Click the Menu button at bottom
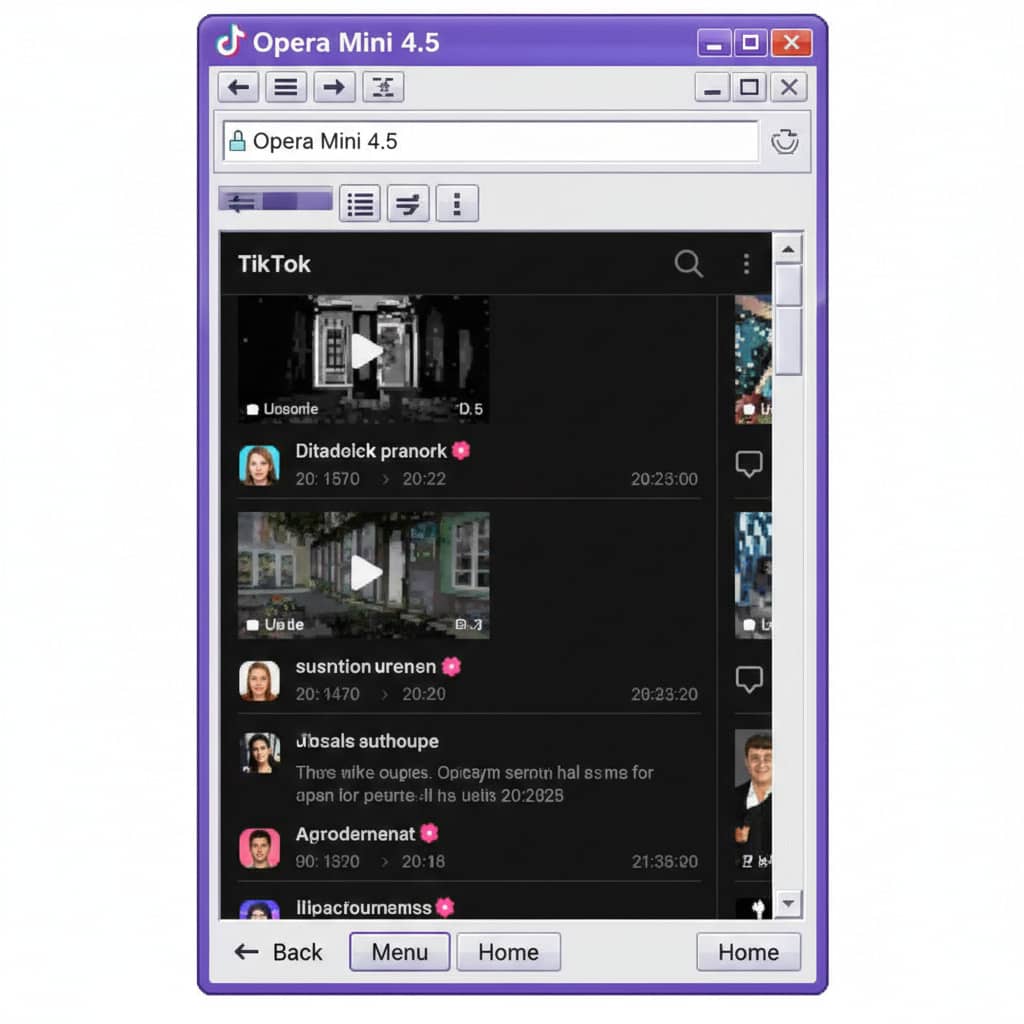This screenshot has width=1024, height=1024. click(x=399, y=952)
